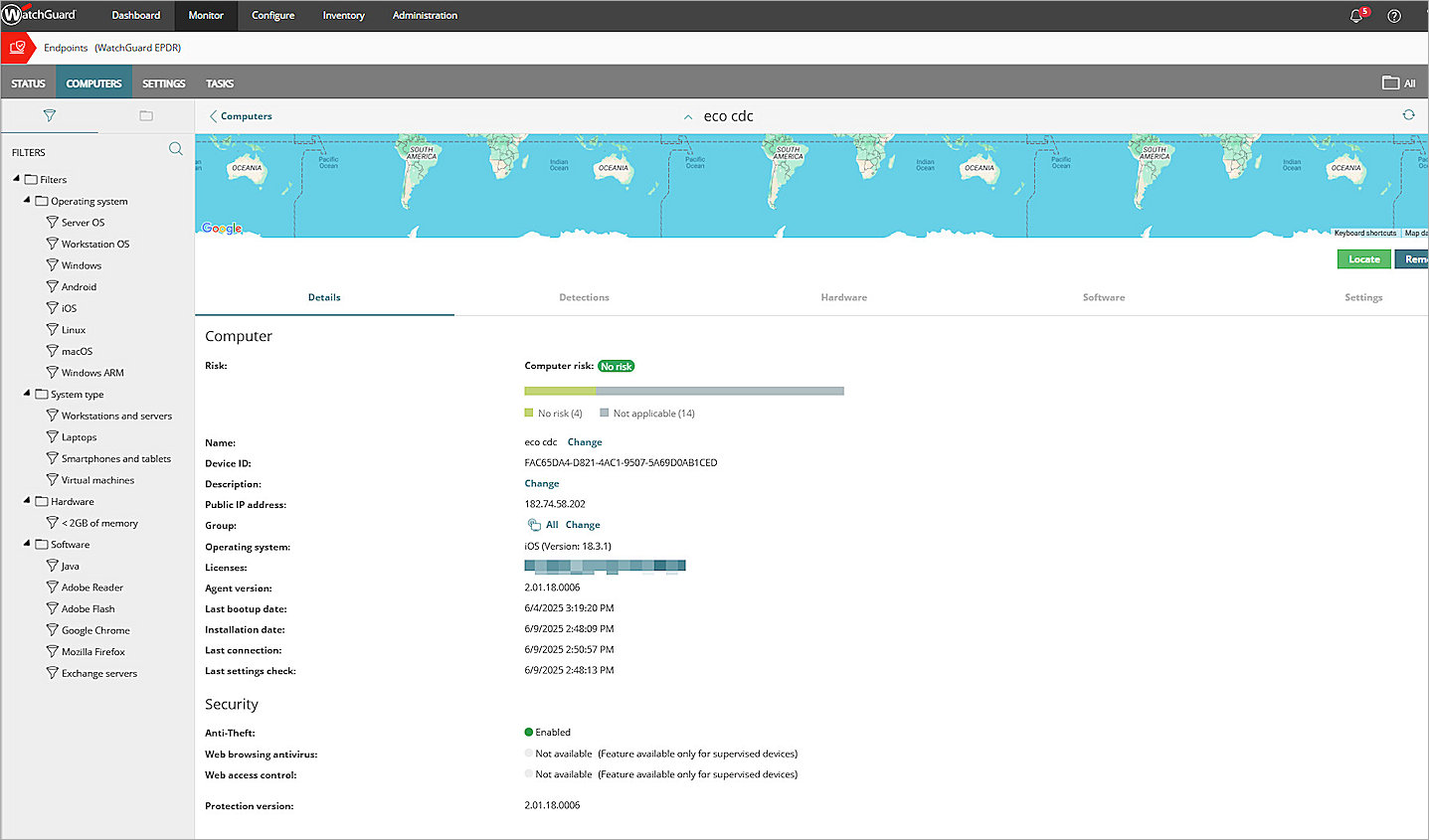
Task: Click Change link for Description
Action: pyautogui.click(x=542, y=484)
